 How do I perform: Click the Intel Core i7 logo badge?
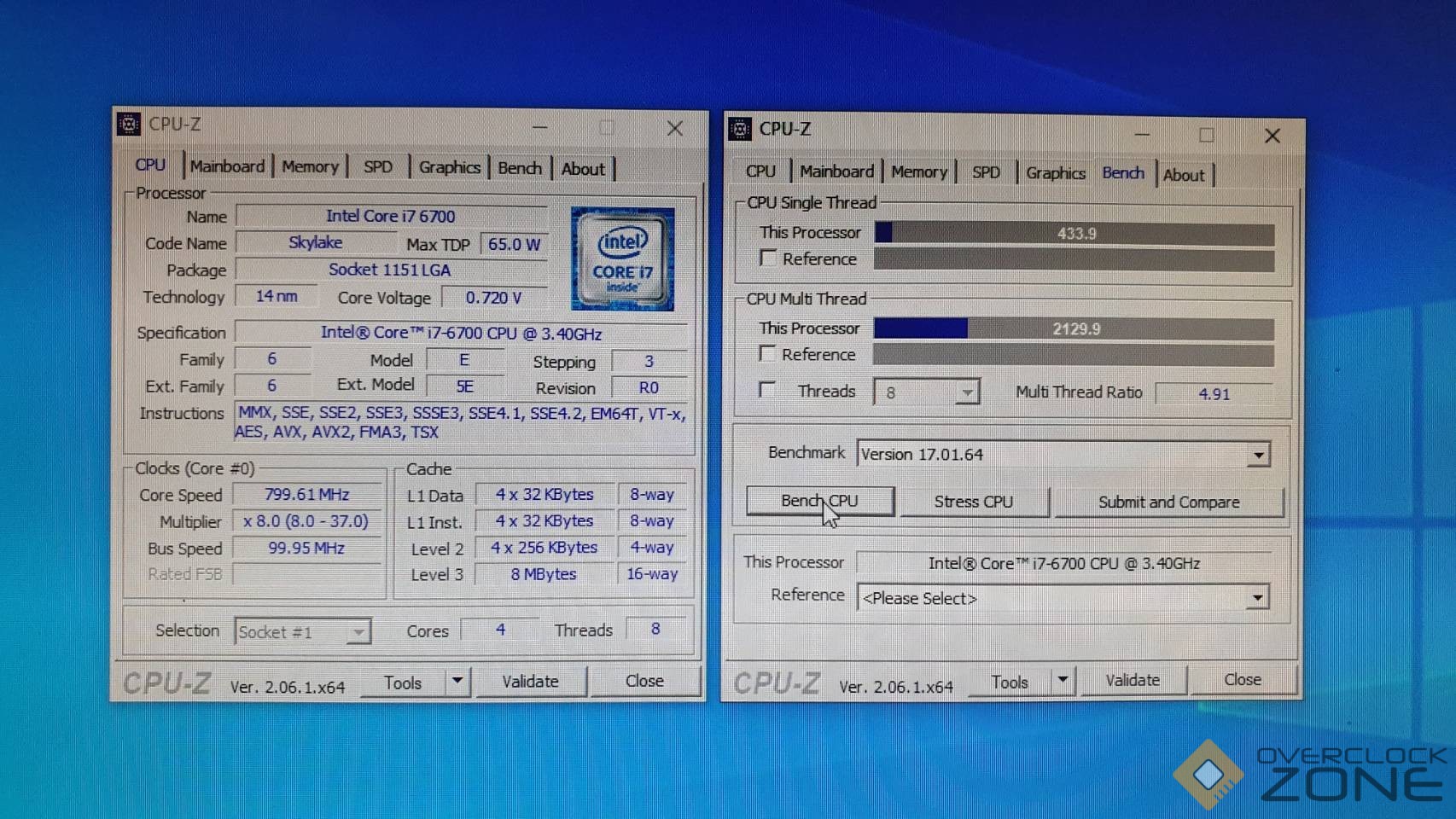622,258
